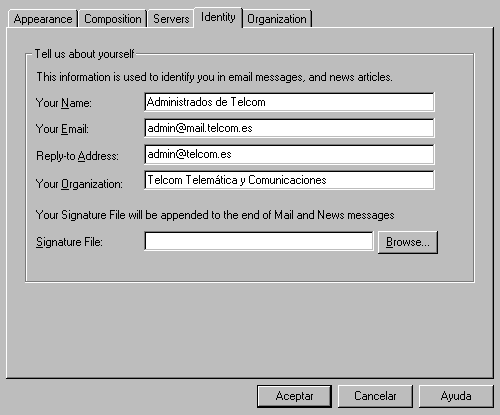Click the empty Signature File field
This screenshot has width=500, height=415.
coord(259,241)
